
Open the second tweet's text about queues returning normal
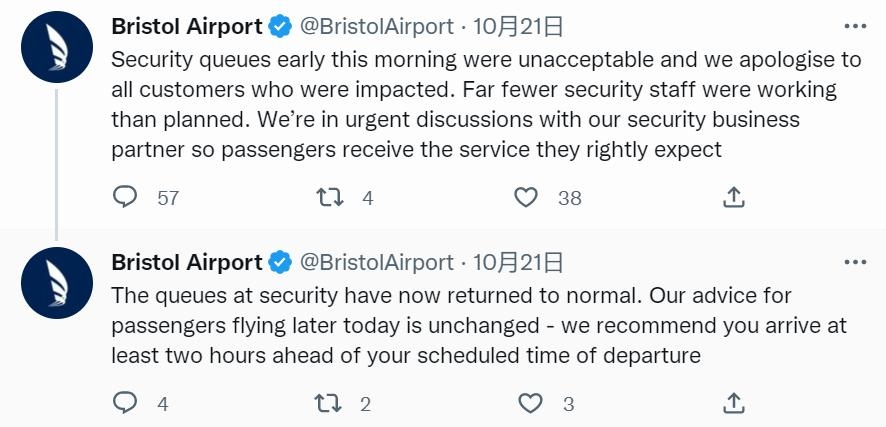pyautogui.click(x=479, y=325)
